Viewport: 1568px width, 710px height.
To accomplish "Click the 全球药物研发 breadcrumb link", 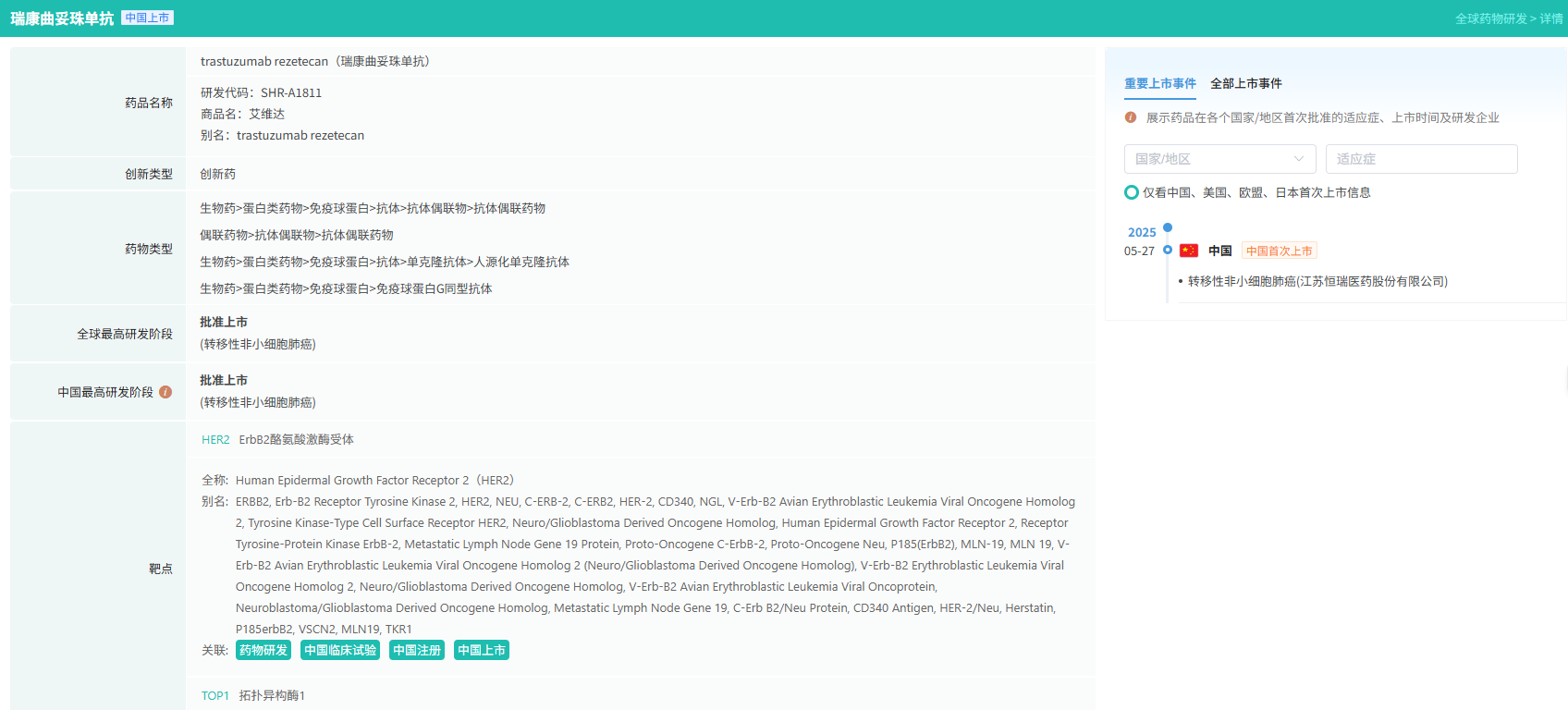I will click(1490, 18).
